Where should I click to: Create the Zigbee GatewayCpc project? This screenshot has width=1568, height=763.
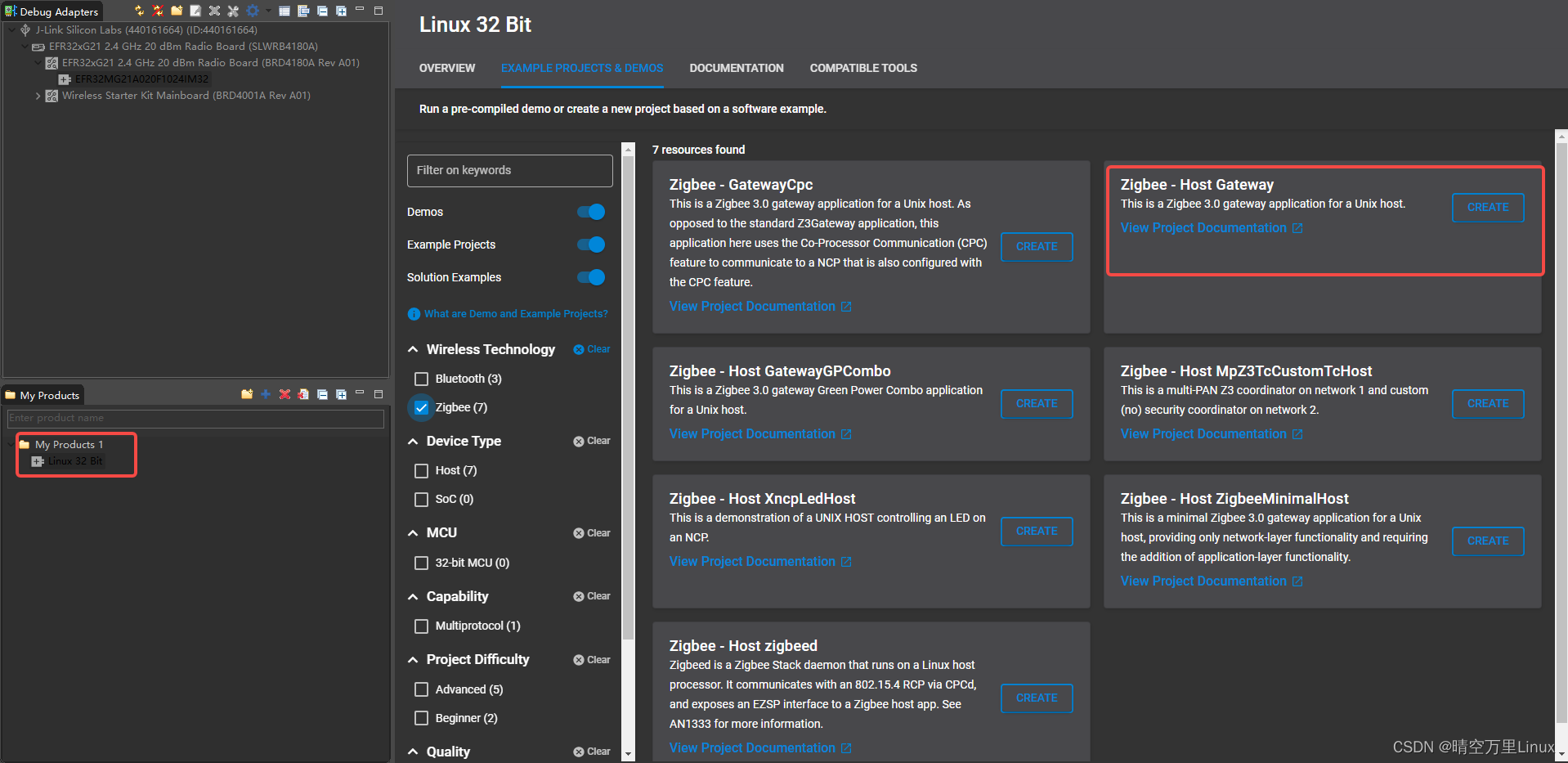[x=1037, y=246]
